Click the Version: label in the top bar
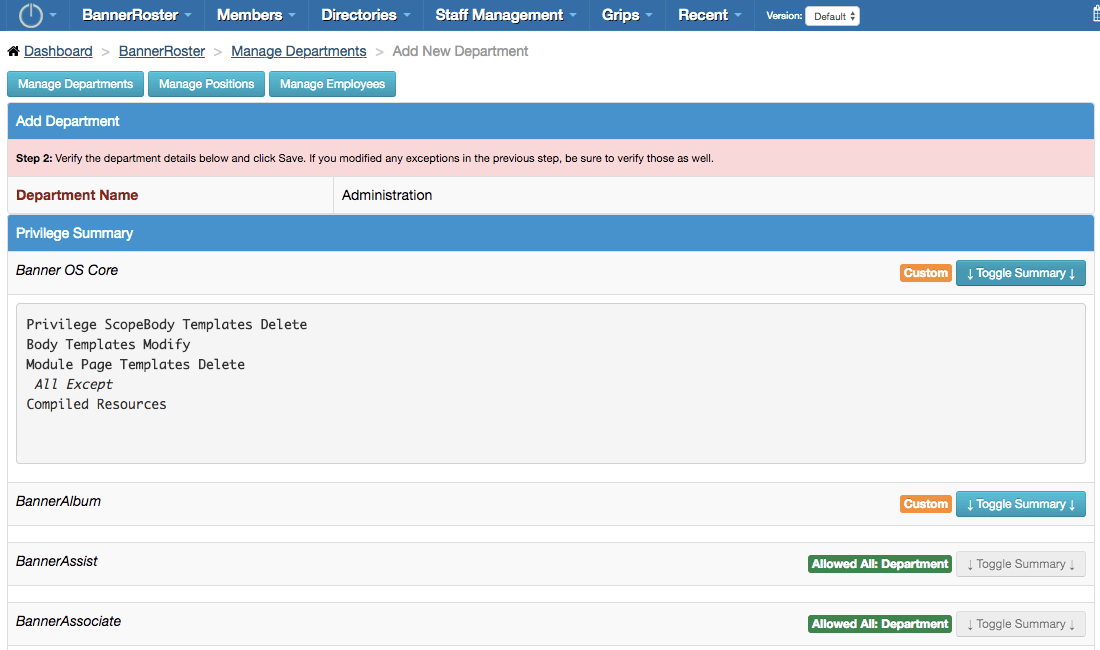This screenshot has width=1100, height=650. (x=784, y=15)
